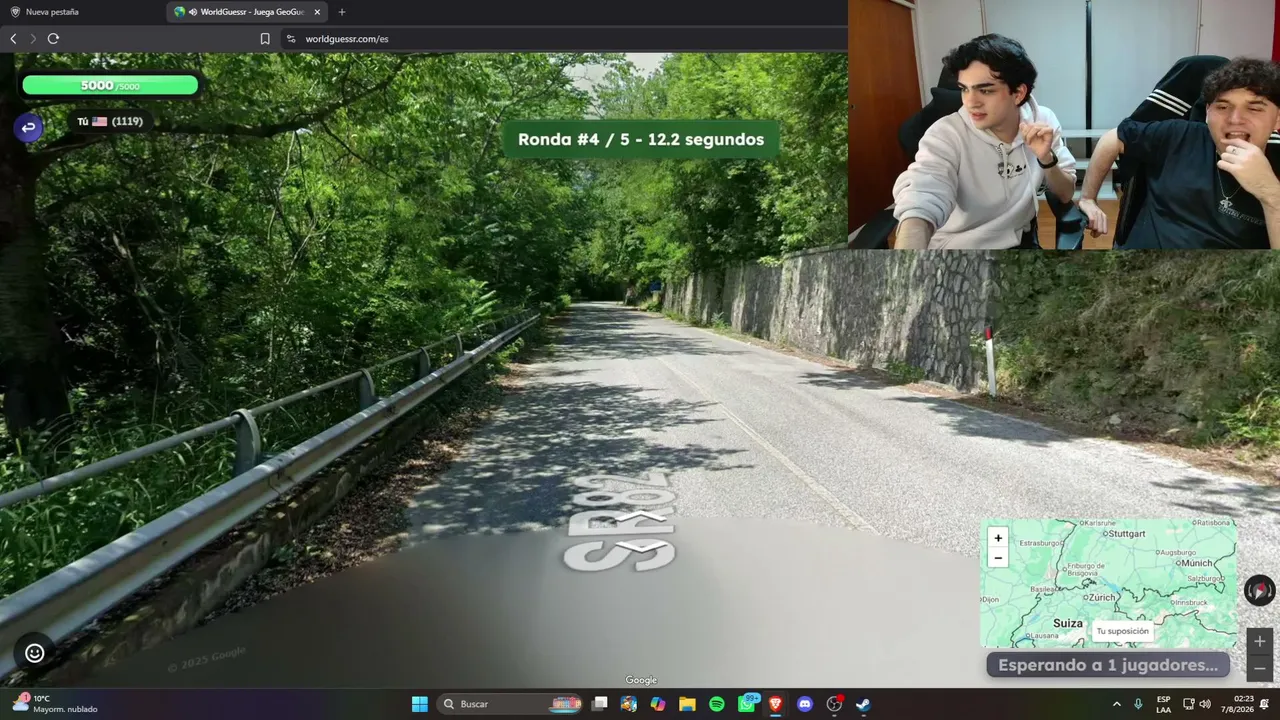Open the network and volume quick settings
This screenshot has width=1280, height=720.
point(1197,704)
